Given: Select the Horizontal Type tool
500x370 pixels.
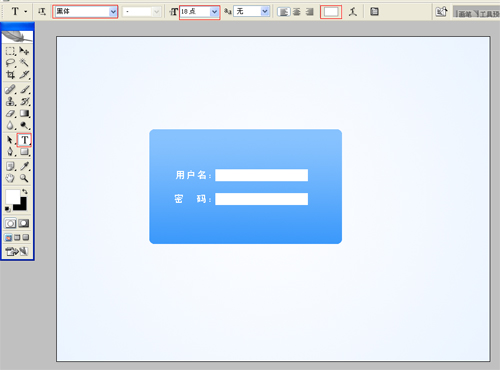Looking at the screenshot, I should coord(24,140).
